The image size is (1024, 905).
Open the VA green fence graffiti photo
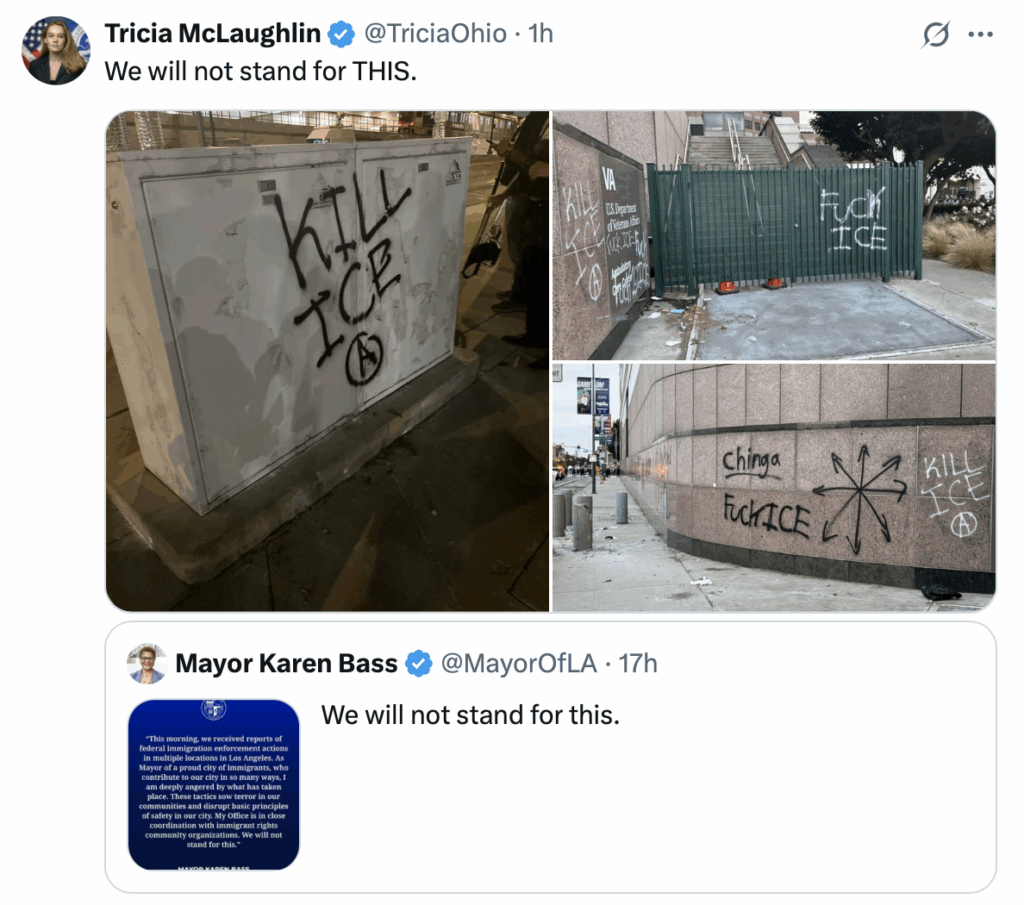[x=774, y=235]
